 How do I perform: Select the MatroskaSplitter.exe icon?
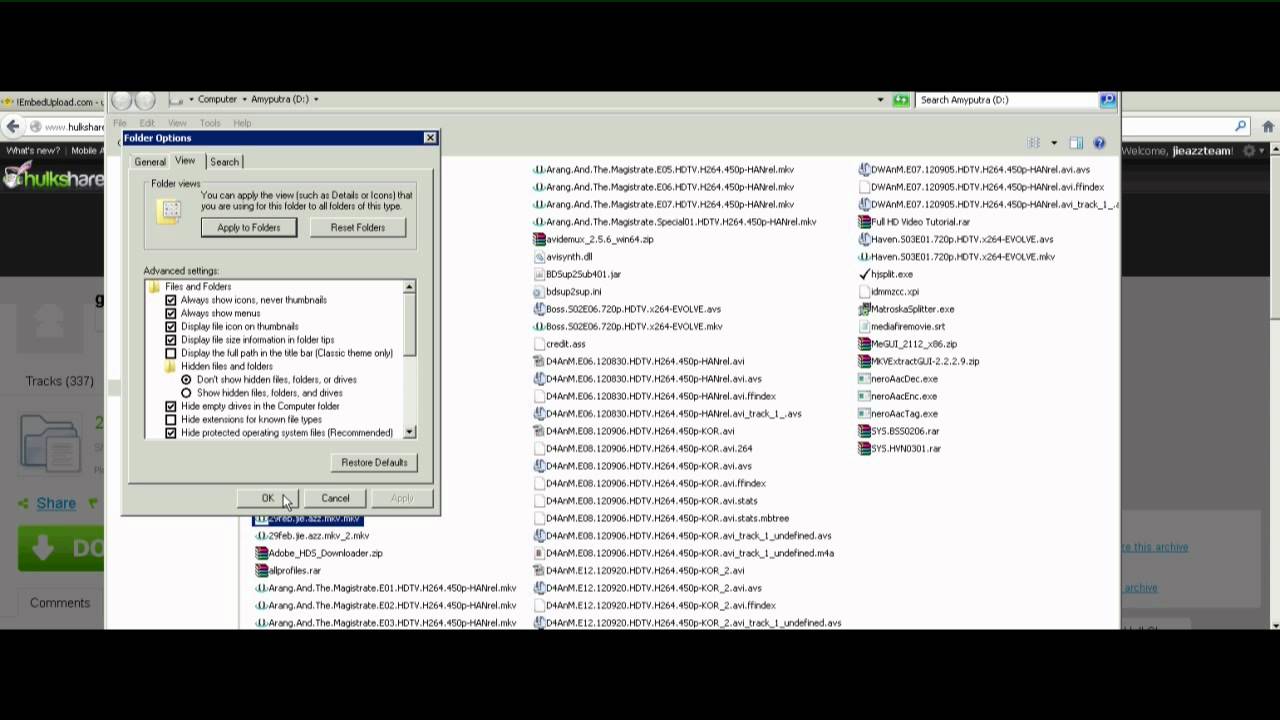pos(864,309)
